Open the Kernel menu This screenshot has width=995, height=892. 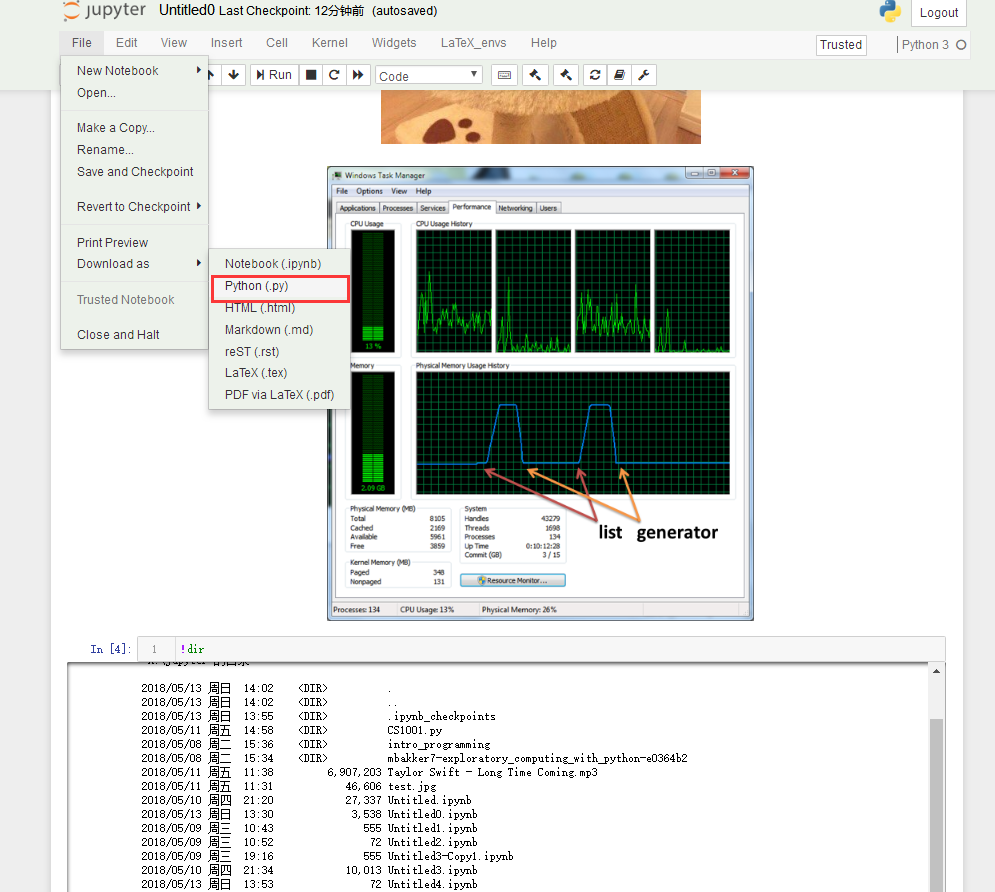pos(329,43)
